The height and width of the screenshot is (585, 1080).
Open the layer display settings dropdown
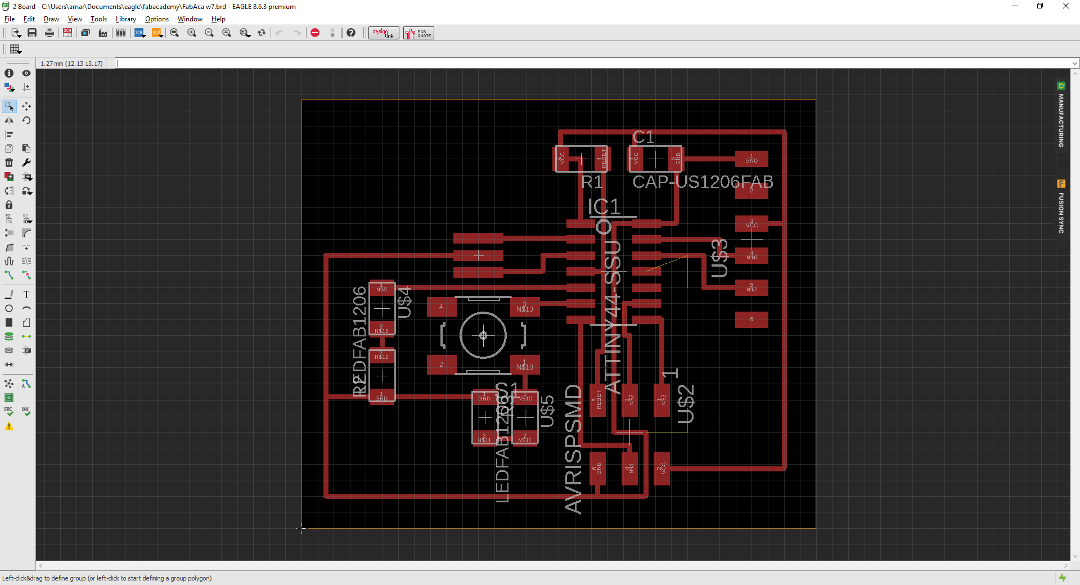[x=9, y=87]
